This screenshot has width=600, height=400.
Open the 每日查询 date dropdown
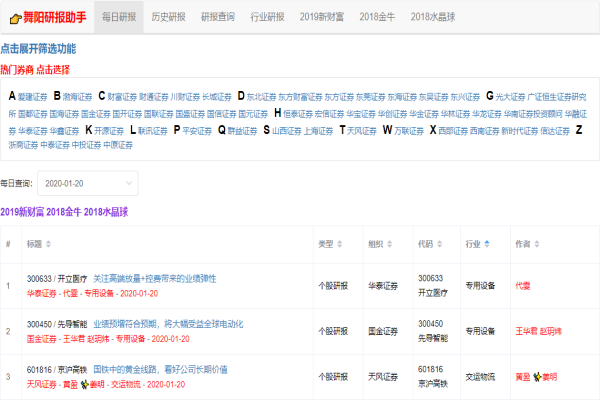(x=88, y=183)
